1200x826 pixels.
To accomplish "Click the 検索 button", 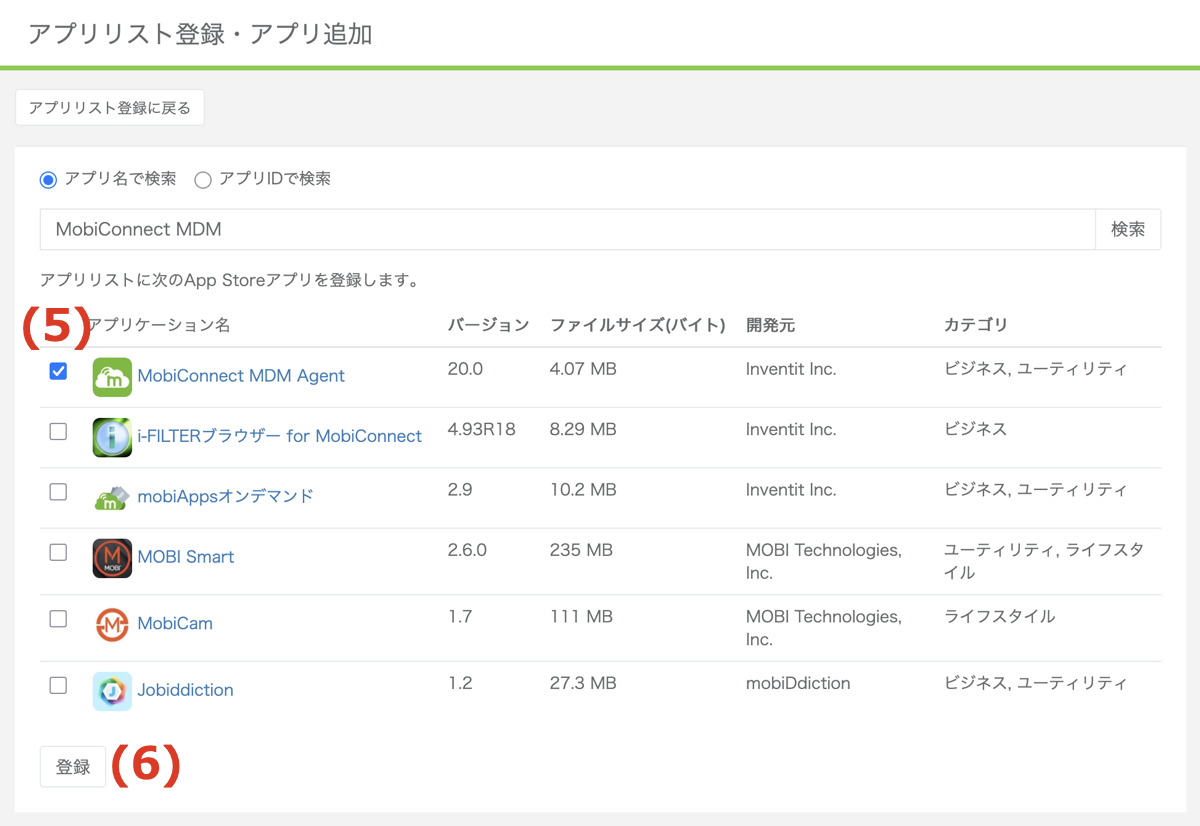I will click(x=1128, y=229).
